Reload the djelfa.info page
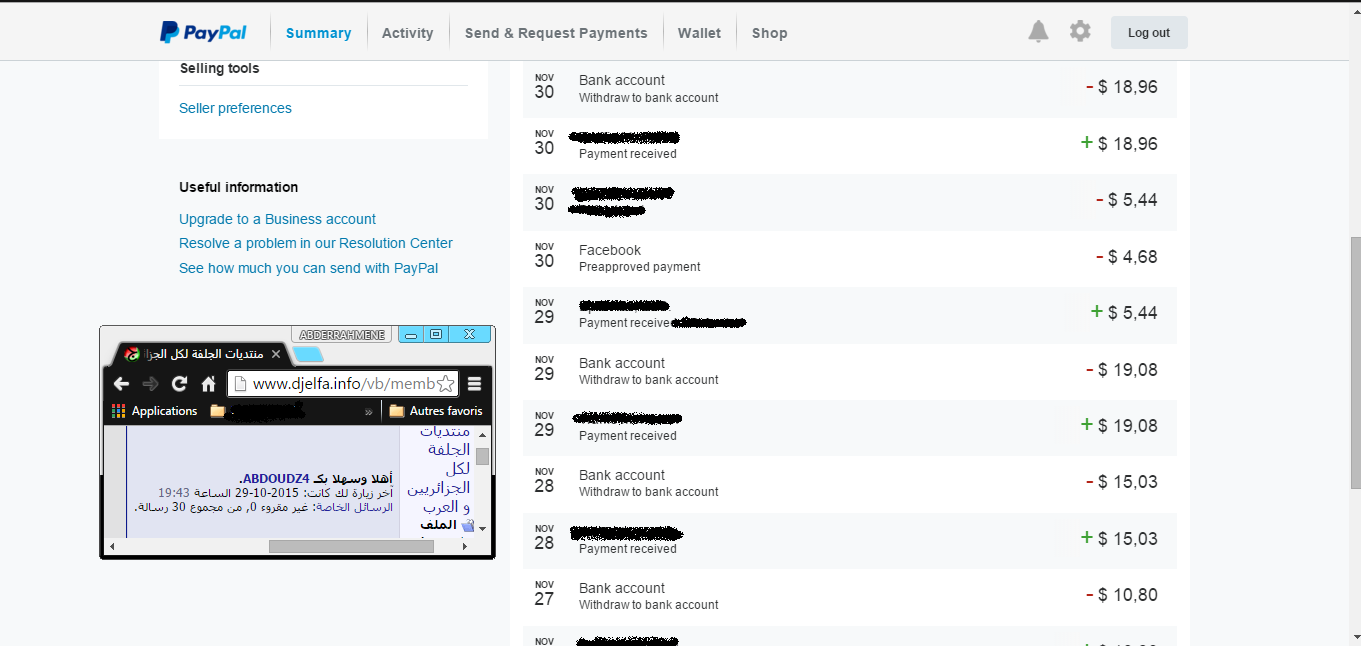The width and height of the screenshot is (1361, 646). point(180,384)
